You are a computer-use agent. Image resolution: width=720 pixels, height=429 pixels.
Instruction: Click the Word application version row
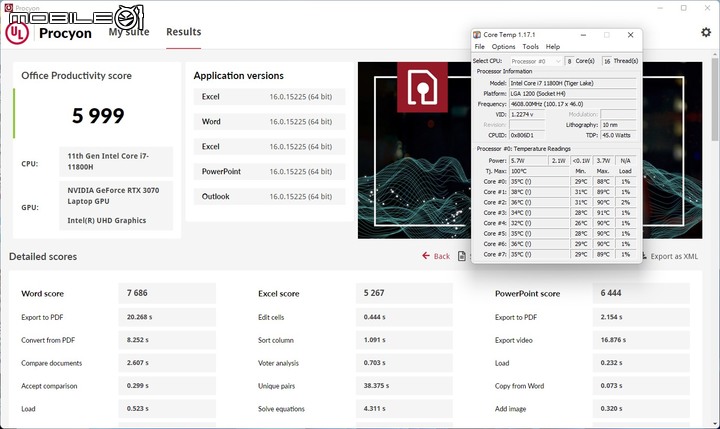(270, 122)
